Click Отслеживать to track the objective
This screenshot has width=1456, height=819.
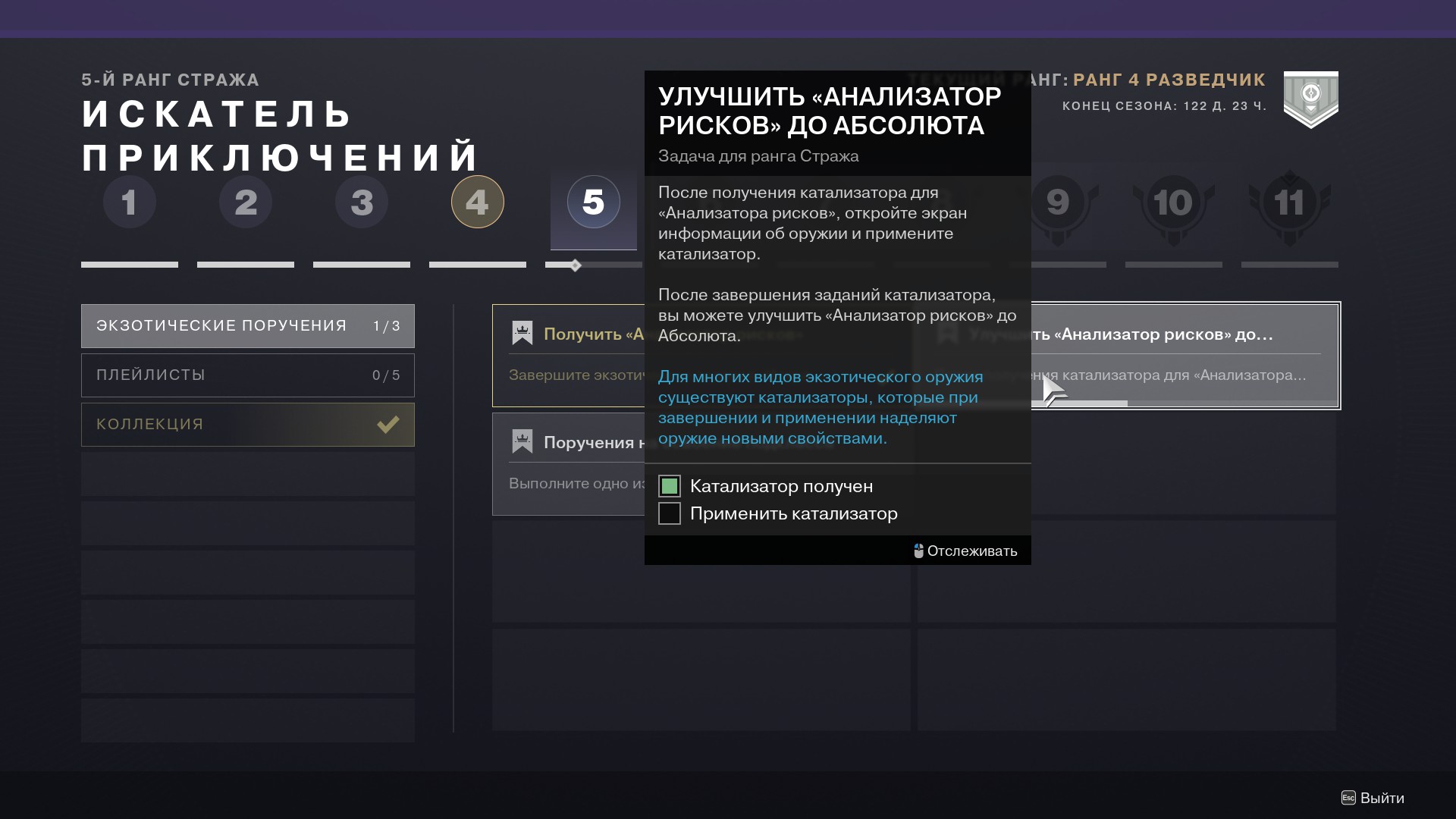[x=966, y=551]
